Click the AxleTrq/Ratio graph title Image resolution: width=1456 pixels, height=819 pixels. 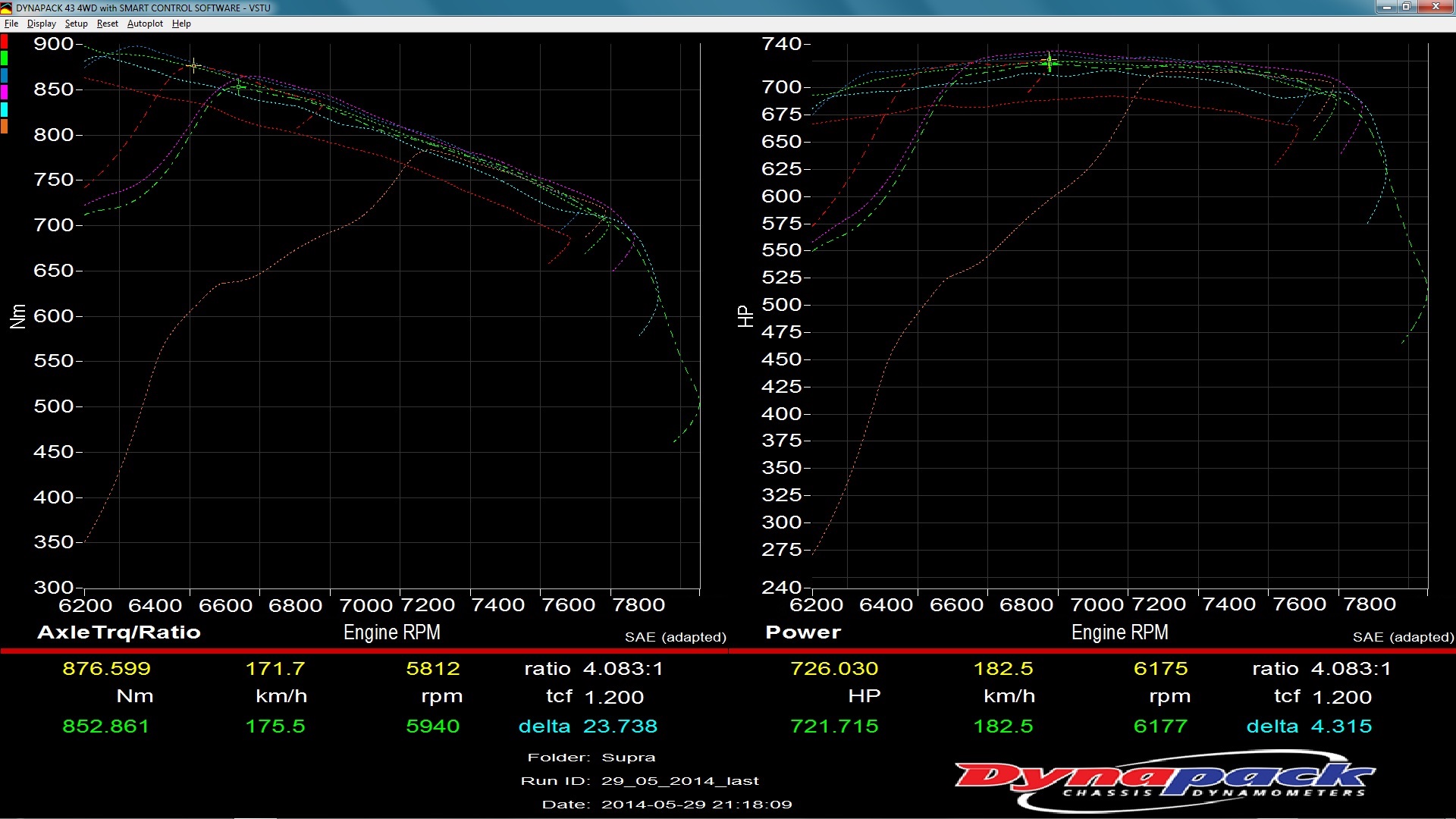point(119,632)
